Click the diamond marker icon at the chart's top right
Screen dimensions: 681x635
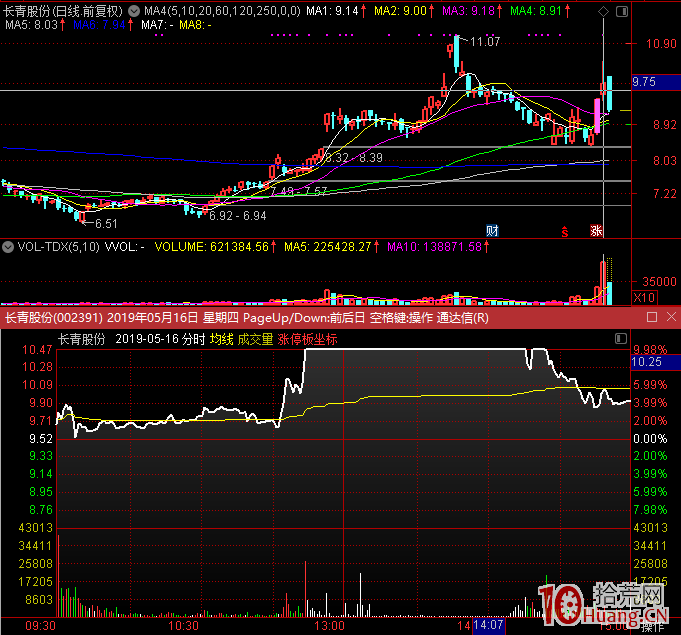[x=603, y=12]
